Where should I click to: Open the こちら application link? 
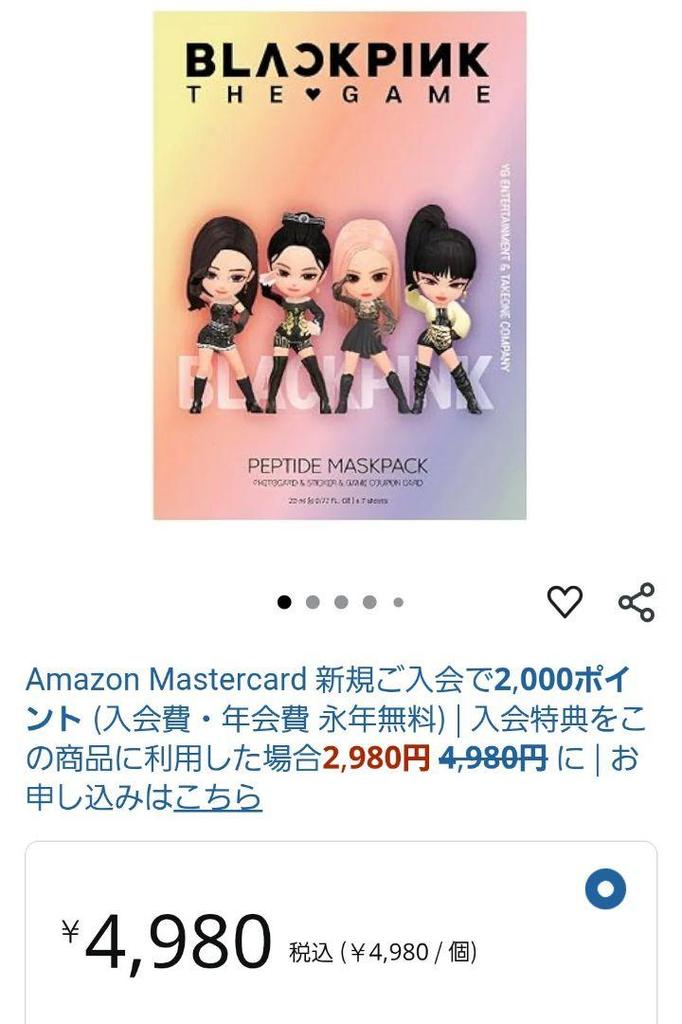[x=218, y=797]
